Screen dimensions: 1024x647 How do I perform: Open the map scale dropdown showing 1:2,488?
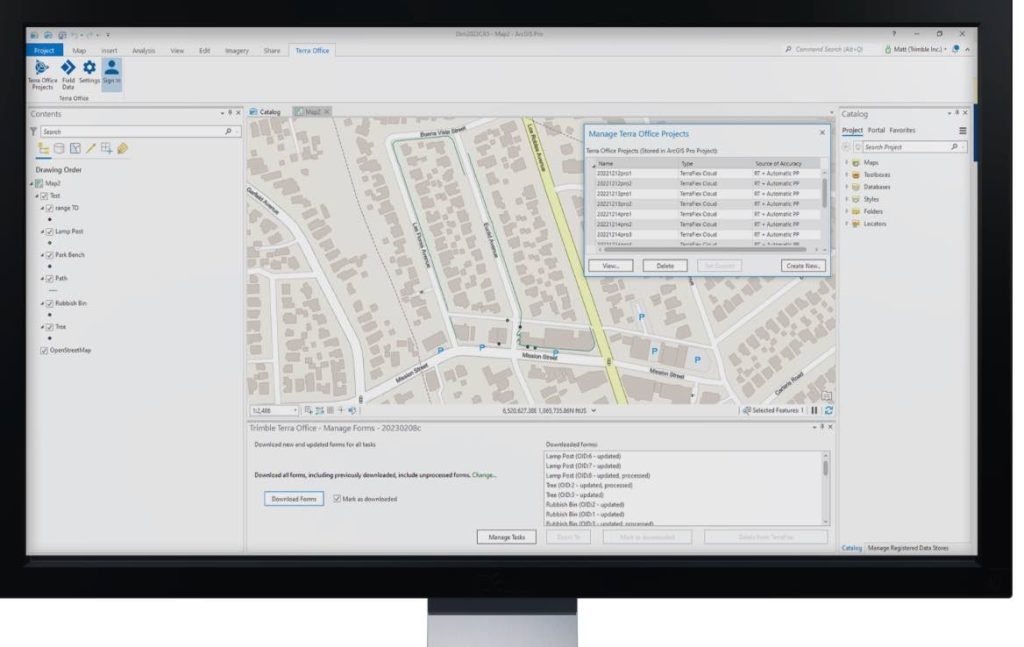(295, 408)
